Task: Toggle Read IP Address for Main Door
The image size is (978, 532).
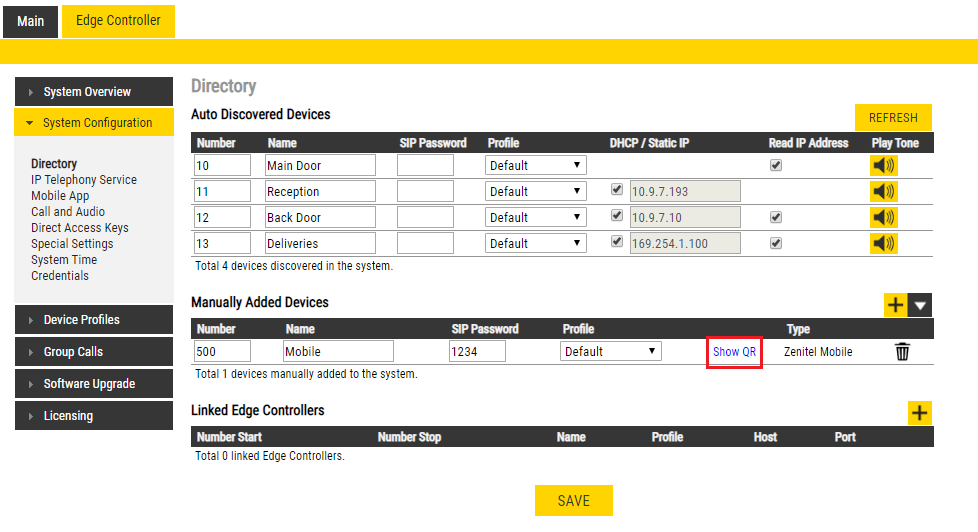Action: [775, 165]
